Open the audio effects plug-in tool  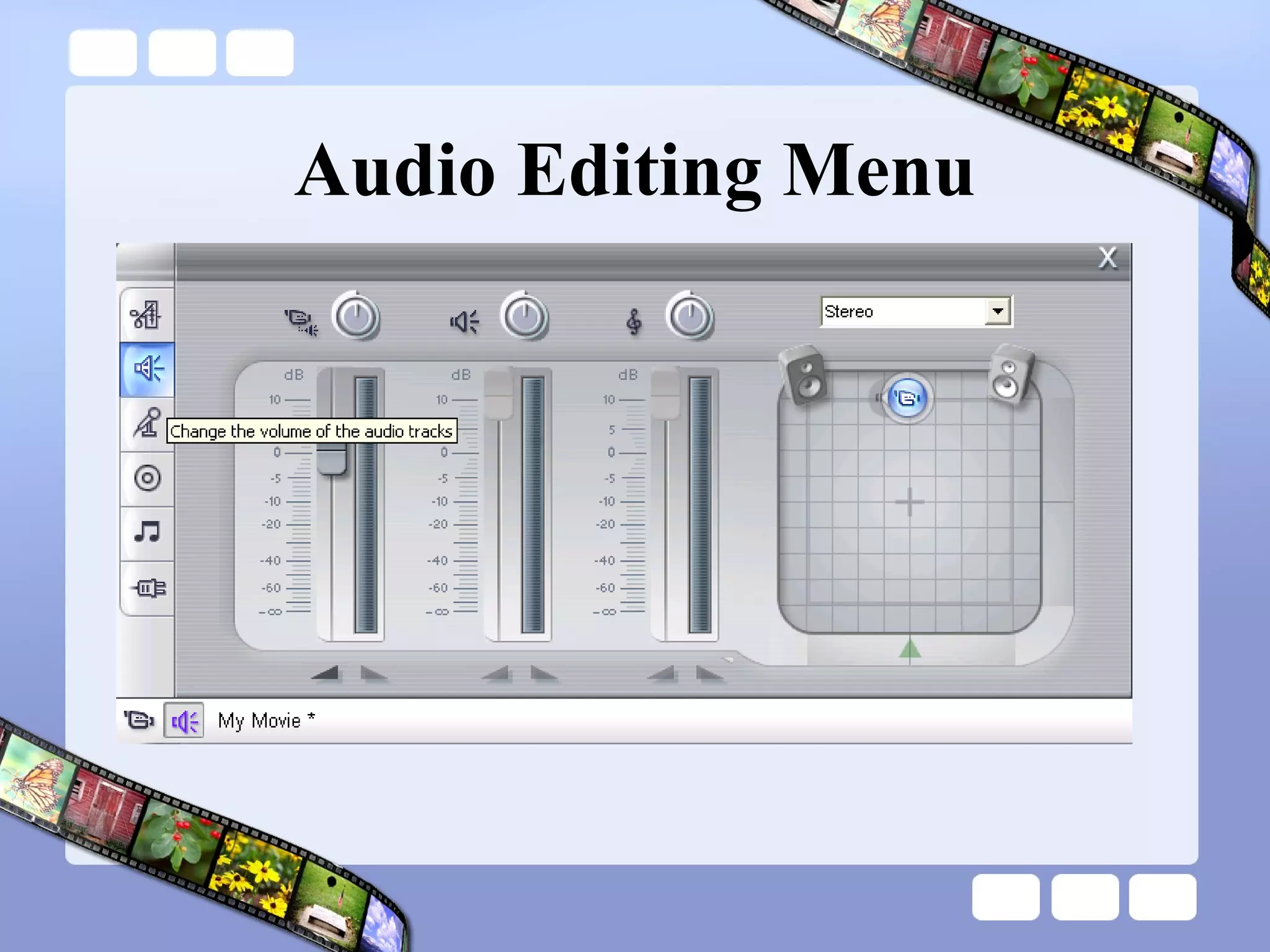tap(147, 588)
